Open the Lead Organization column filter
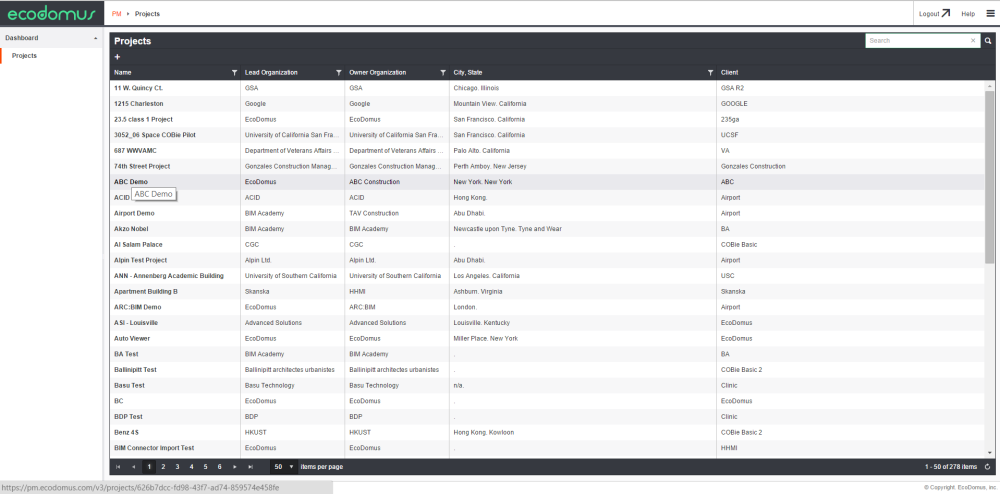This screenshot has width=1000, height=494. pyautogui.click(x=339, y=73)
